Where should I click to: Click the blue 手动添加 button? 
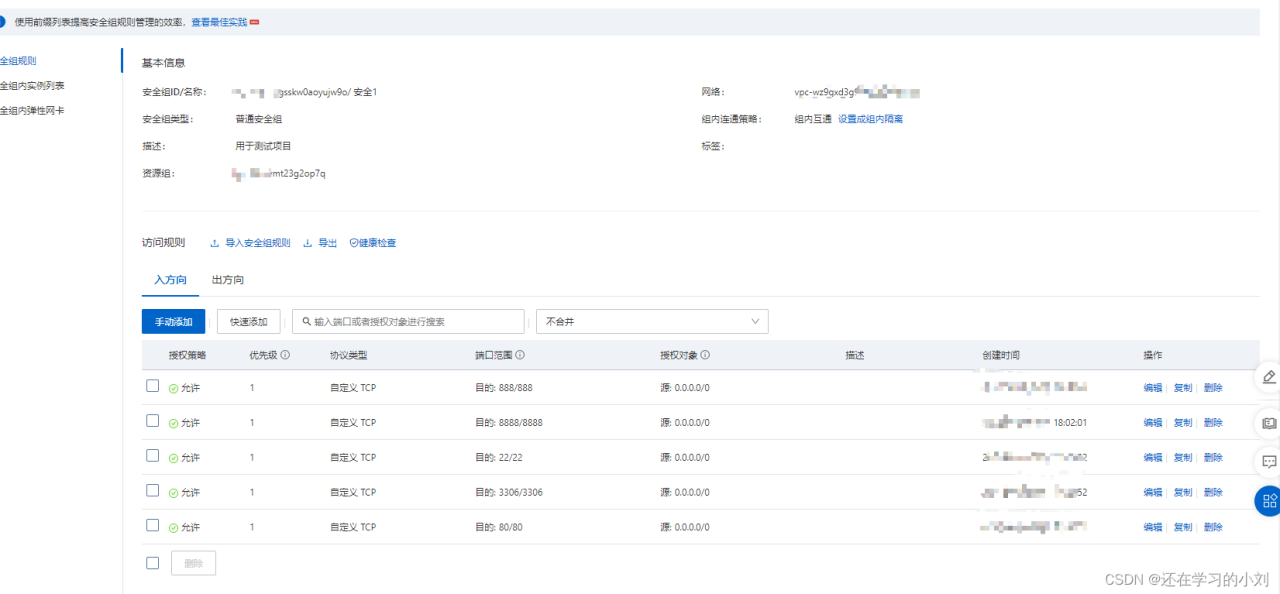[173, 321]
